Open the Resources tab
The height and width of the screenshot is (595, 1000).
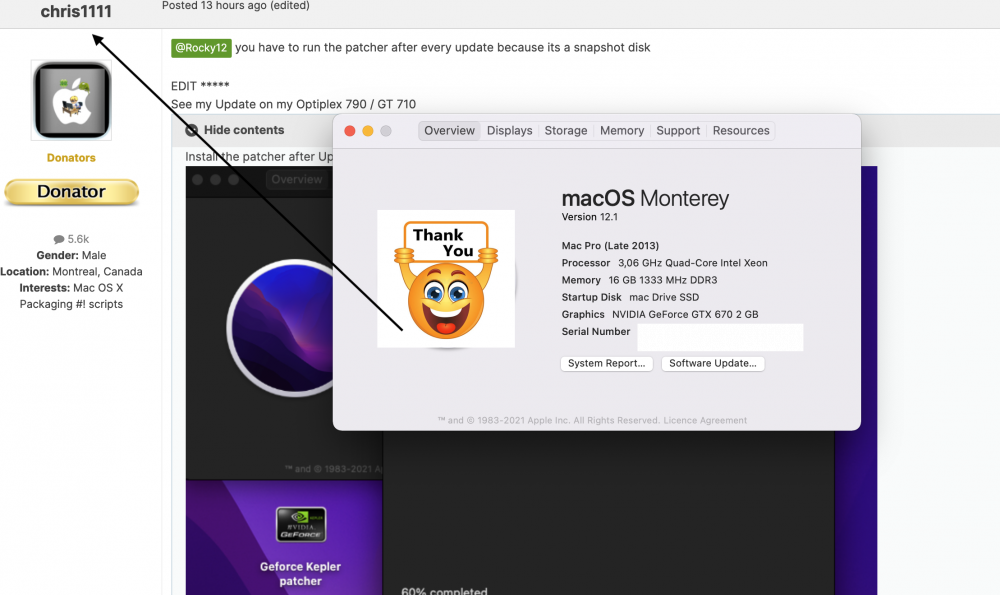pos(740,131)
